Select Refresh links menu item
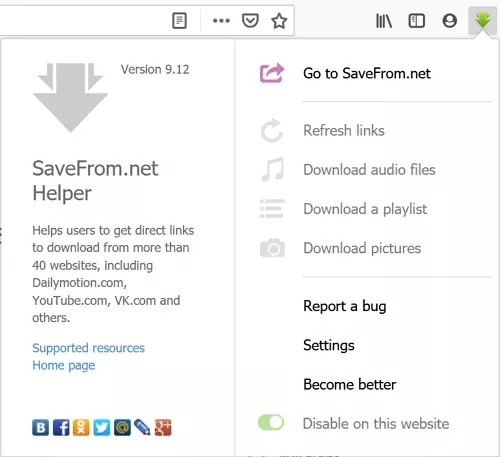 pos(344,130)
